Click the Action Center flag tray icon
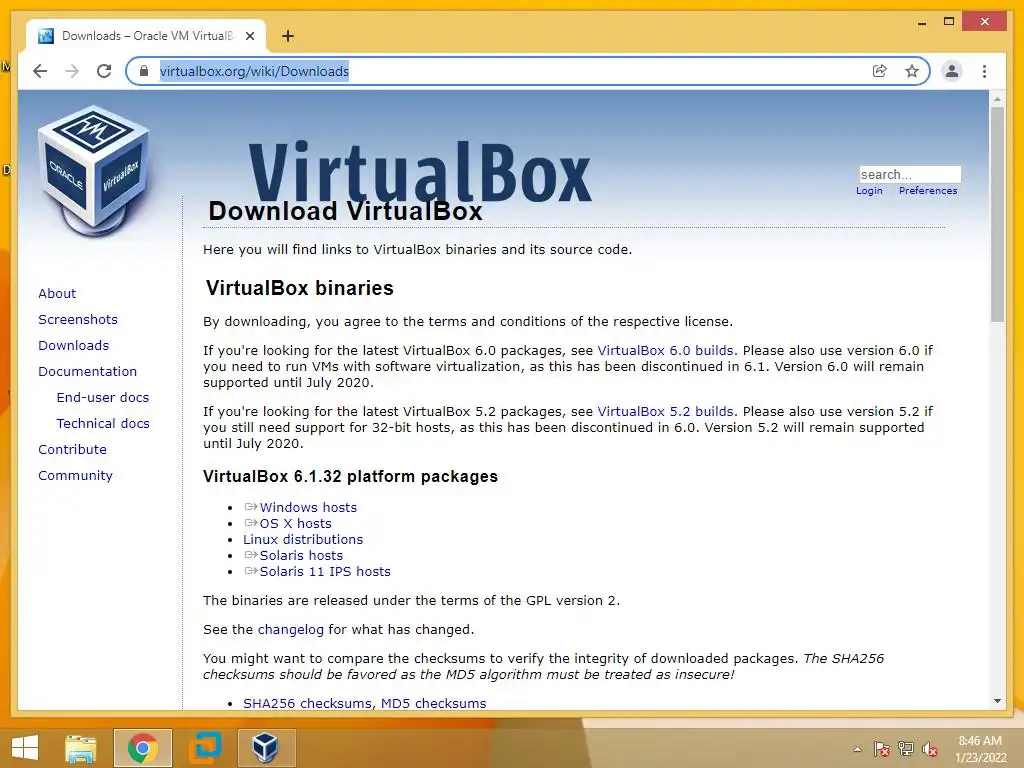 coord(881,749)
